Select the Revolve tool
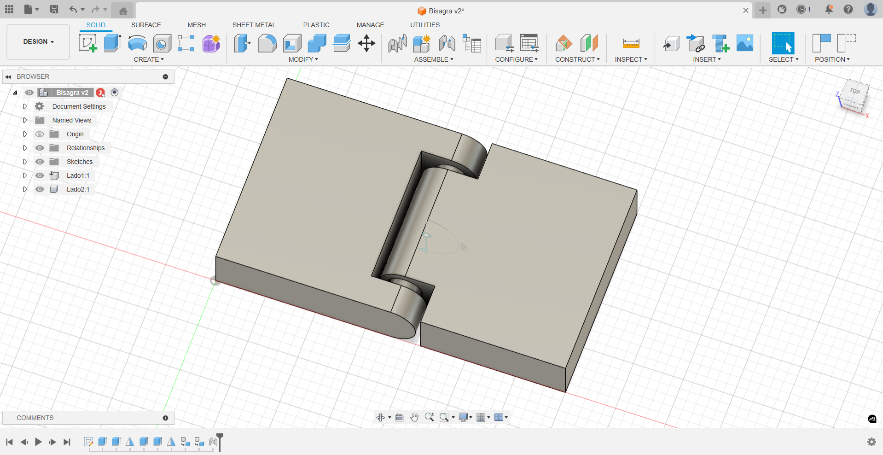 137,43
